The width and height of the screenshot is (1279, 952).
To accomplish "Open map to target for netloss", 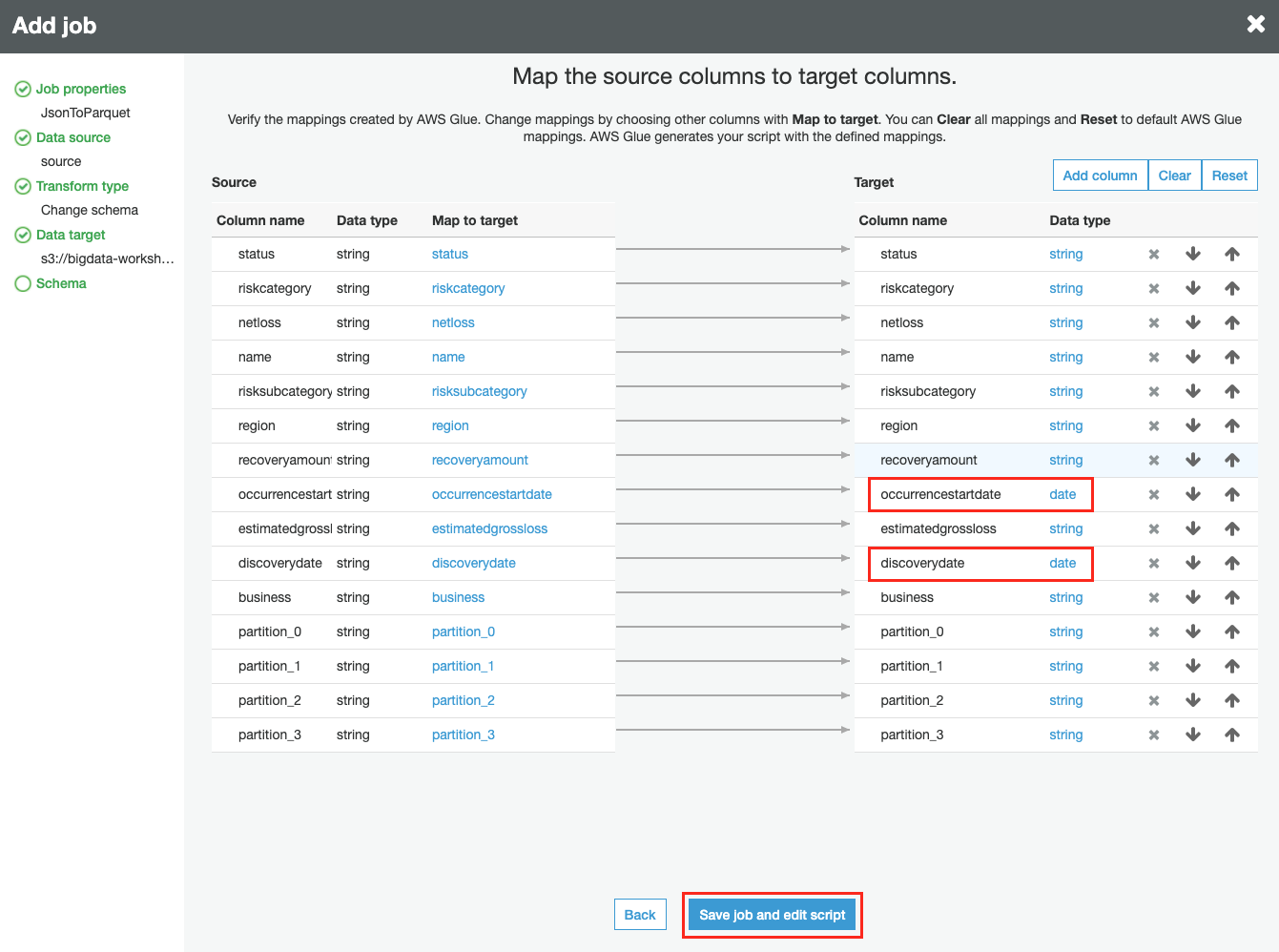I will click(x=453, y=323).
